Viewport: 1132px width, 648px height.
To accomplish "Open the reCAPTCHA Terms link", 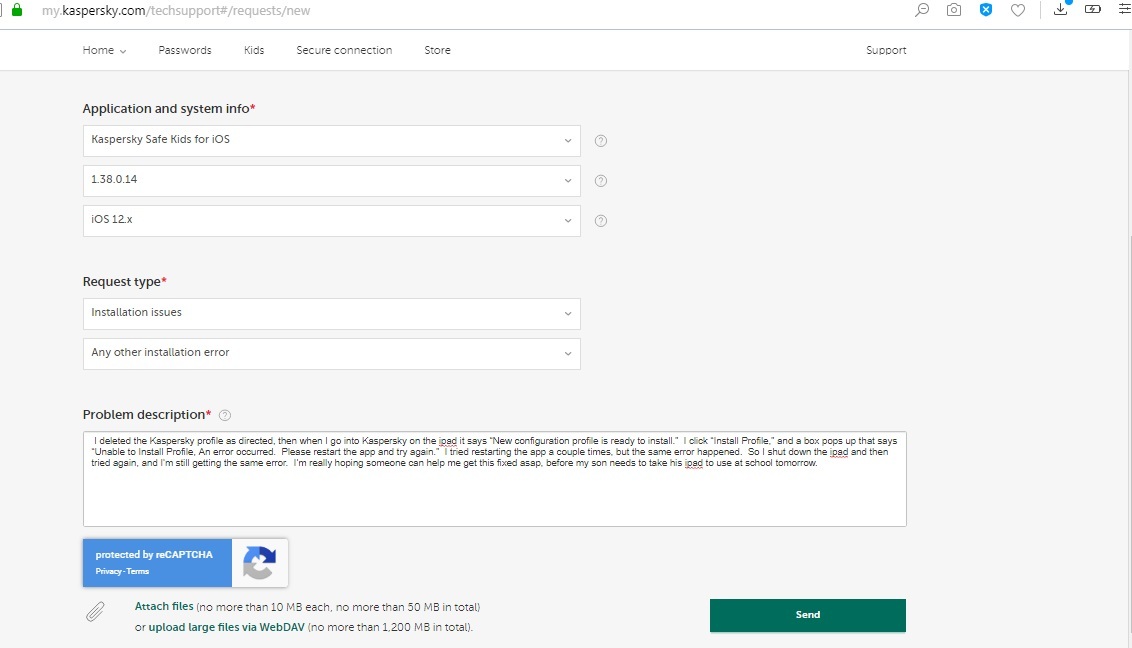I will (x=137, y=571).
